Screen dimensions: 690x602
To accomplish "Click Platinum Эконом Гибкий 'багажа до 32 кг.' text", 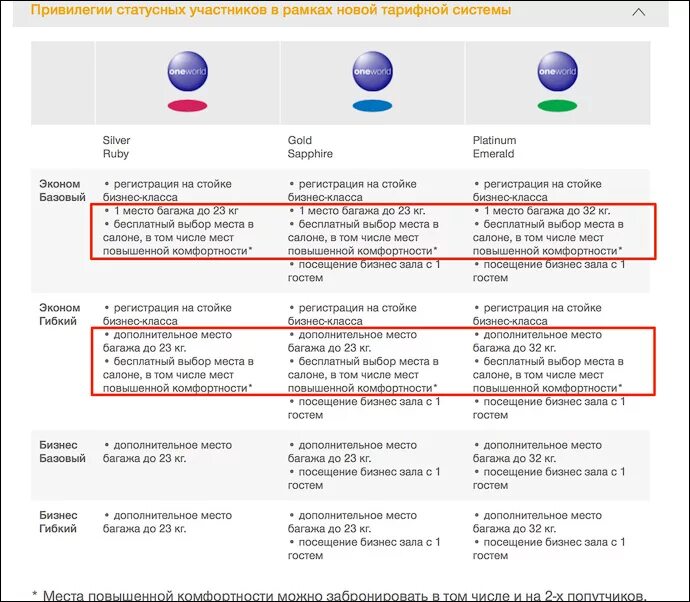I will pyautogui.click(x=514, y=348).
